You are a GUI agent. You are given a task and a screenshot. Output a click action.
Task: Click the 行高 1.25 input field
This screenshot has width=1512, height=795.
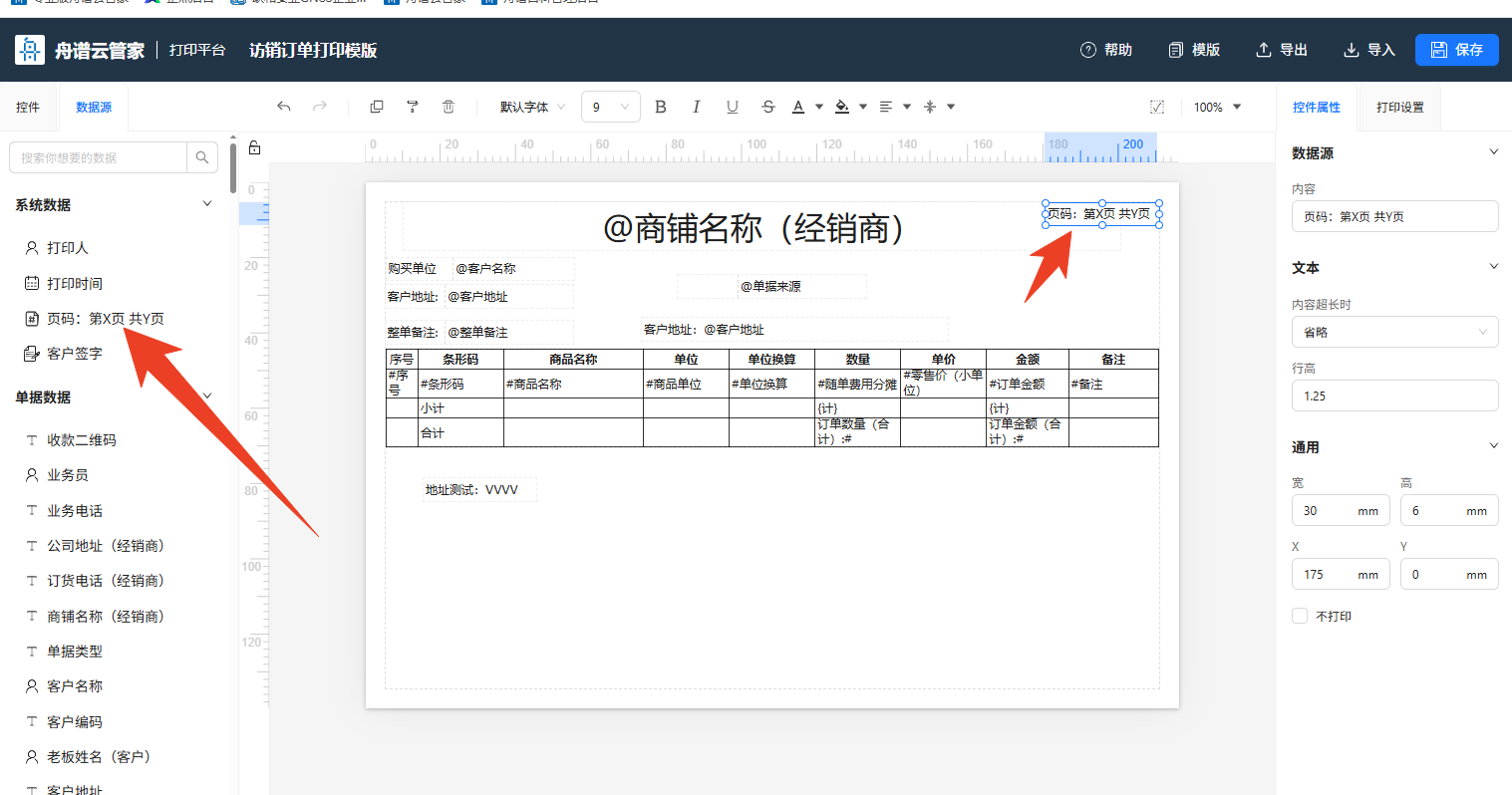[1395, 396]
